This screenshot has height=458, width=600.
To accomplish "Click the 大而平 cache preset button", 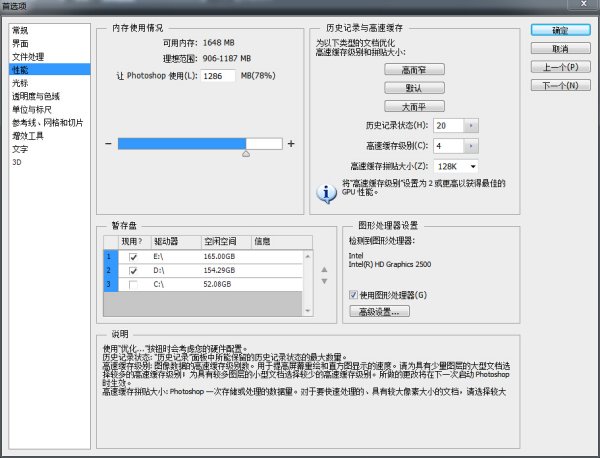I will click(x=414, y=106).
